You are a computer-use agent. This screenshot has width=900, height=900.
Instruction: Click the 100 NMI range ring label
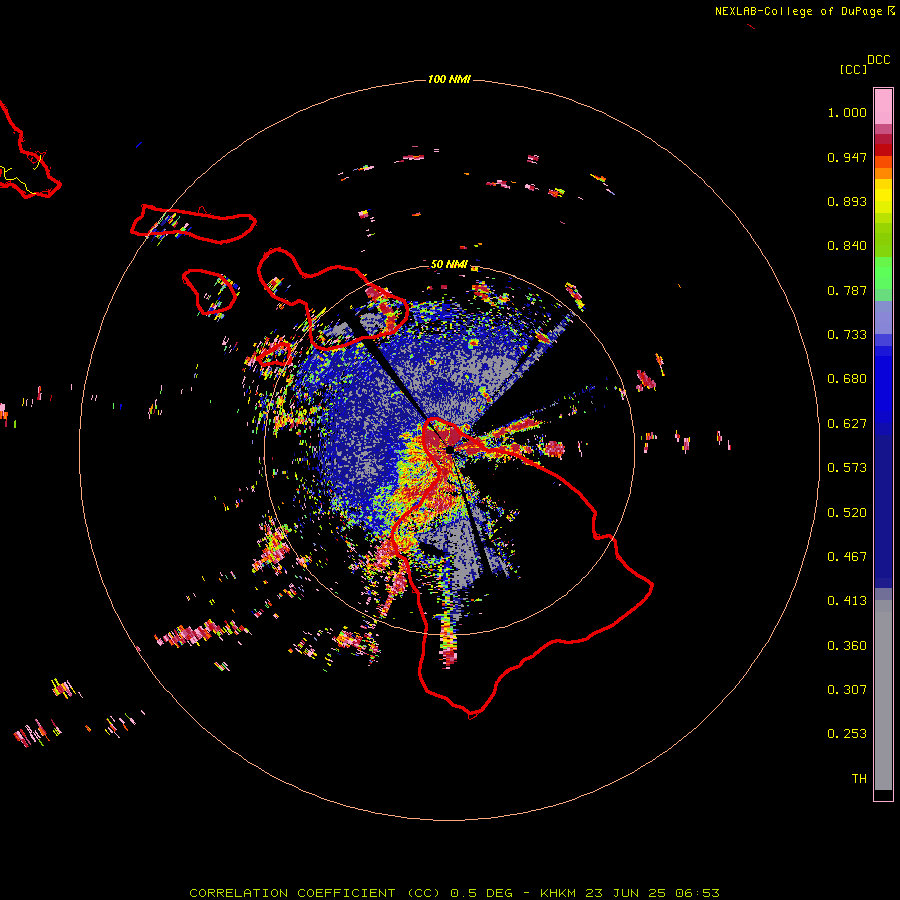pyautogui.click(x=449, y=79)
